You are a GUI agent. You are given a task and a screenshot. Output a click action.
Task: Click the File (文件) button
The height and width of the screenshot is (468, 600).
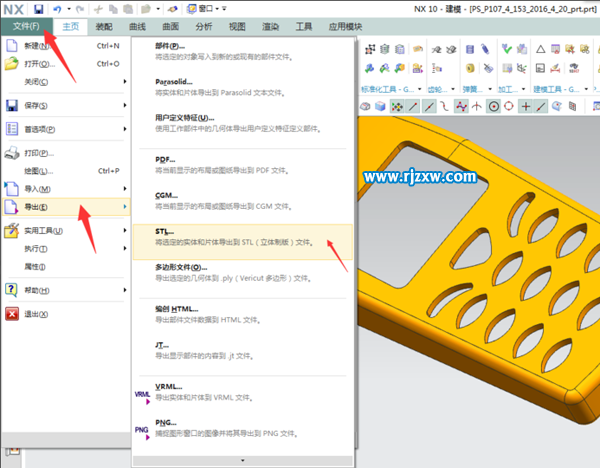click(26, 26)
